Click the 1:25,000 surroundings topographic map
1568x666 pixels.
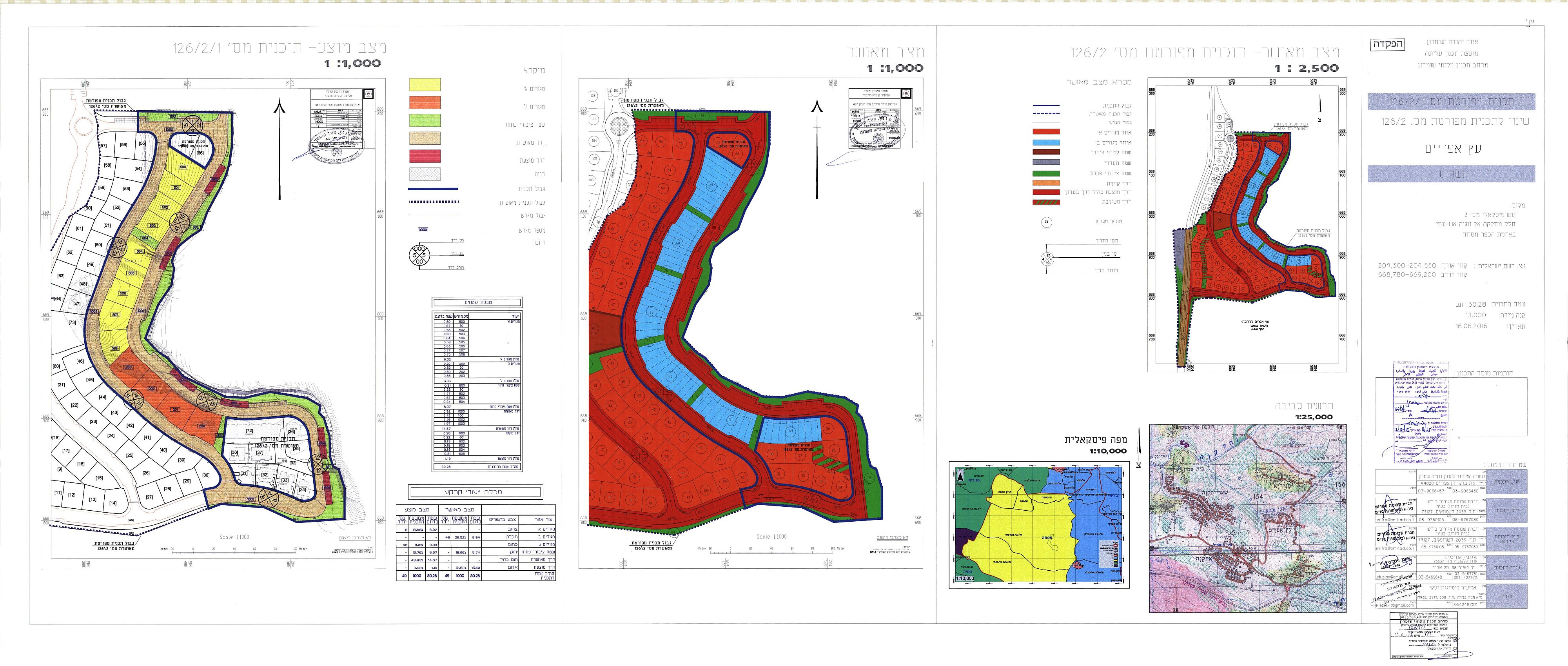coord(1247,518)
